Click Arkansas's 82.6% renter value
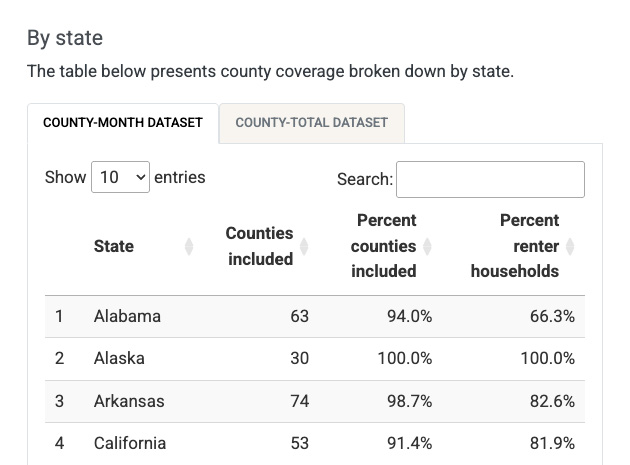This screenshot has width=630, height=465. (550, 401)
